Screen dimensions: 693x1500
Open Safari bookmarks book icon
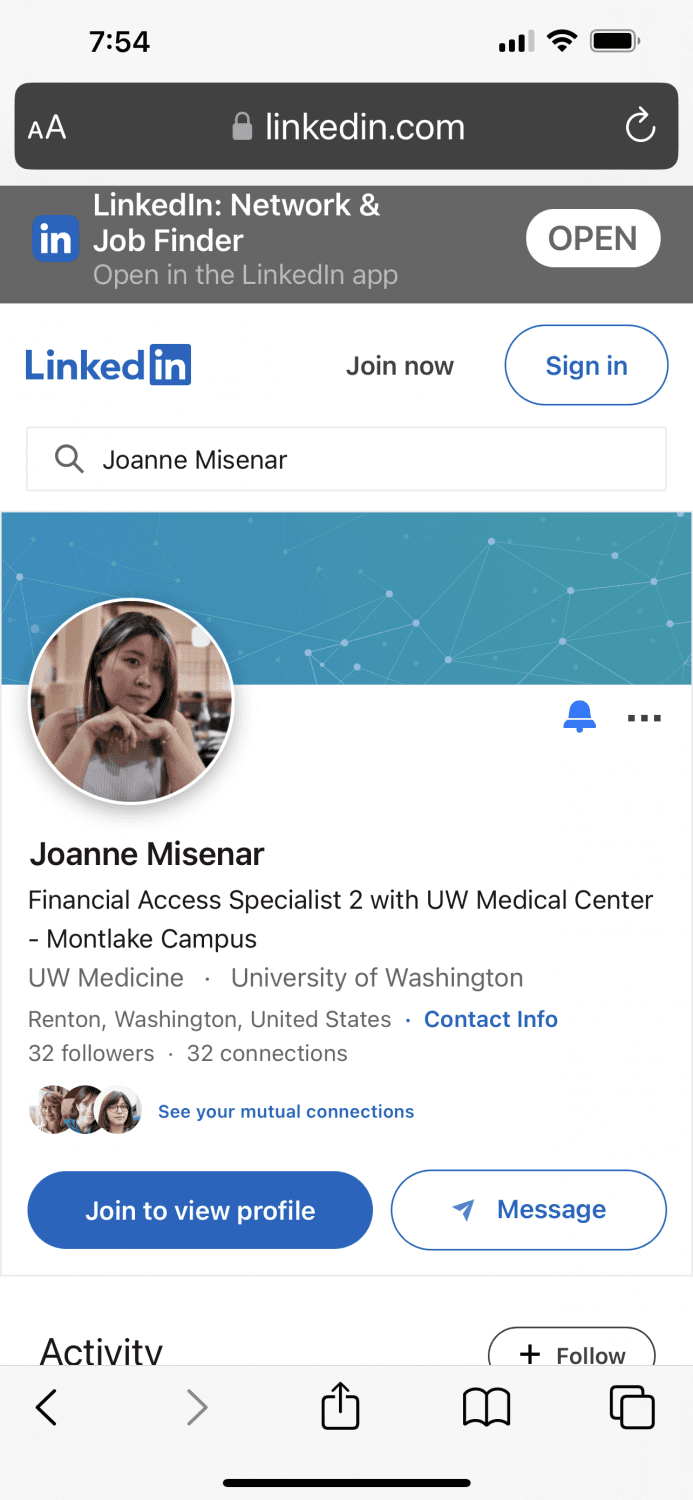click(487, 1408)
